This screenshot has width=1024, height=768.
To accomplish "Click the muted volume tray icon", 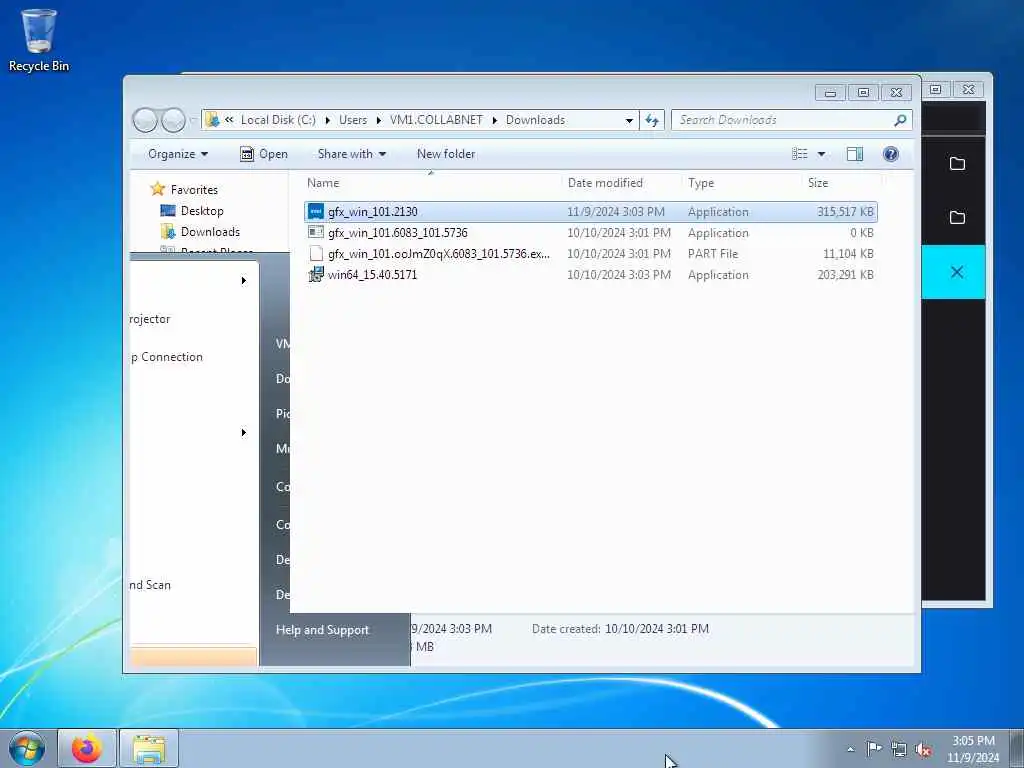I will pos(923,750).
